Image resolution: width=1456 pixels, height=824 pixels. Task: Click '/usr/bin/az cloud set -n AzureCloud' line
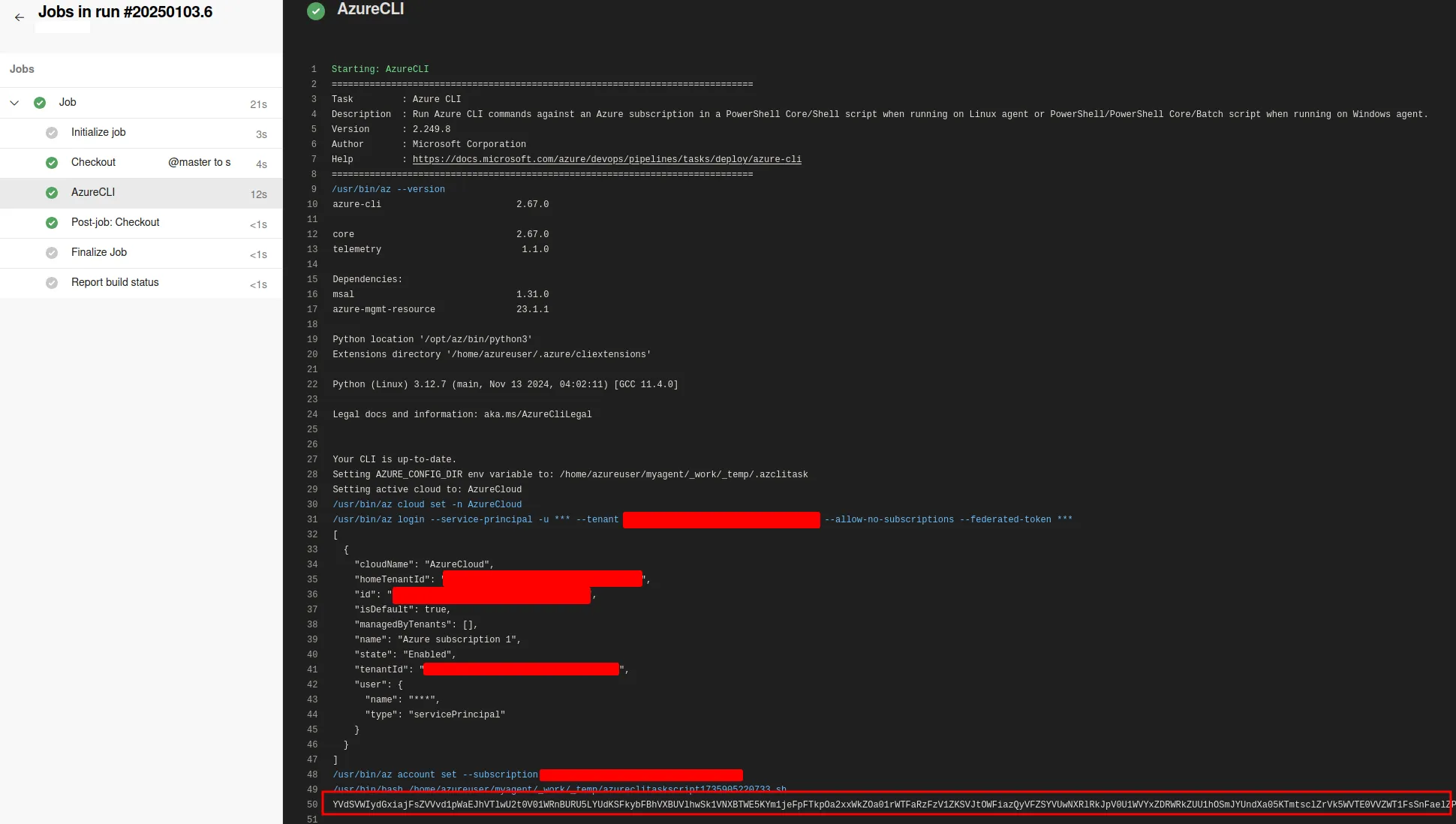click(x=426, y=504)
